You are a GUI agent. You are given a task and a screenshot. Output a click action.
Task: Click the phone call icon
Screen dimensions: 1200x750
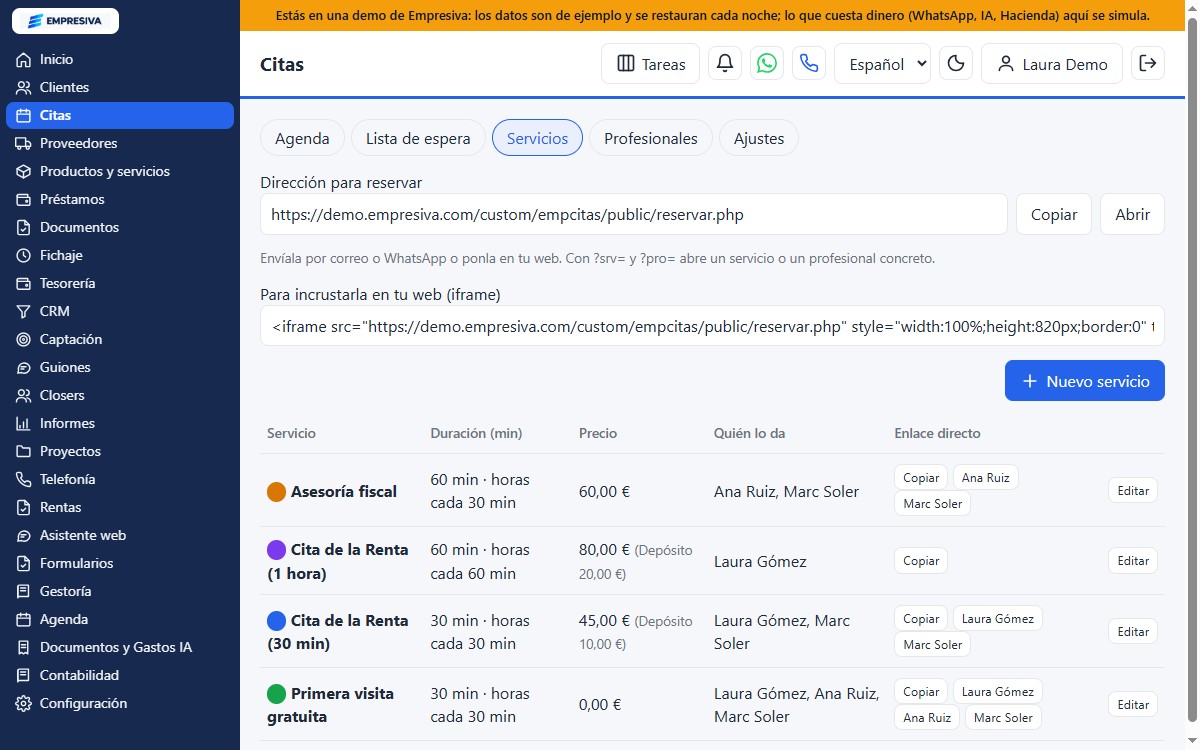coord(809,64)
